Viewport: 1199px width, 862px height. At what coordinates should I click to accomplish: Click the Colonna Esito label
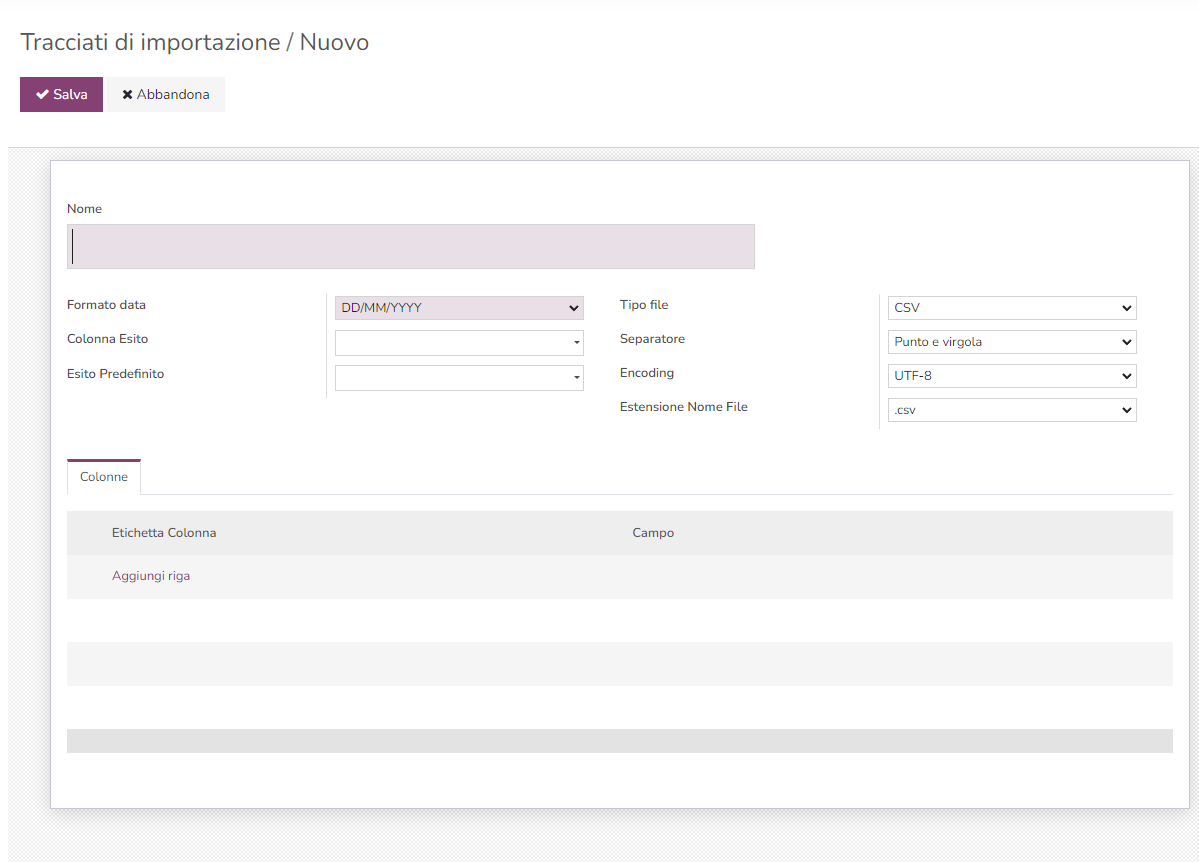point(107,339)
